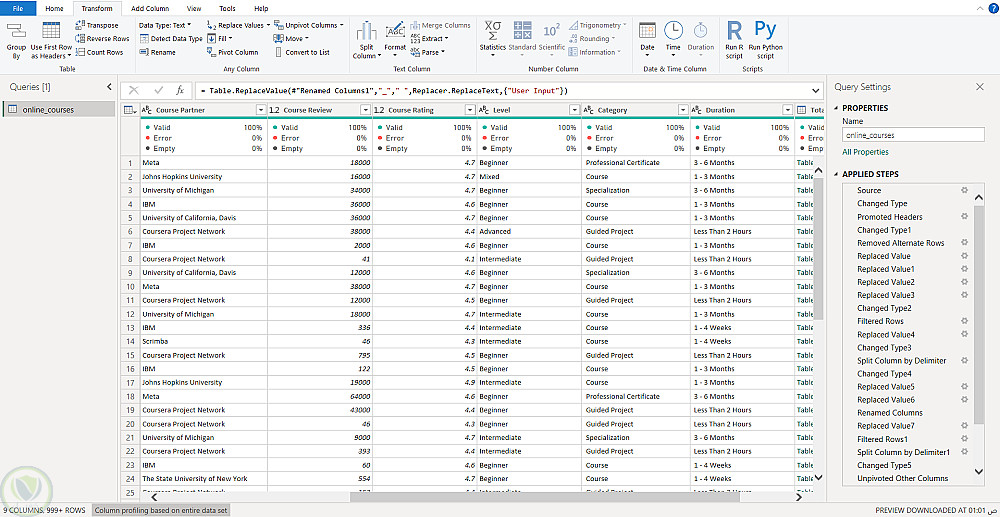The width and height of the screenshot is (1000, 517).
Task: Click the All Properties link
Action: pyautogui.click(x=865, y=152)
